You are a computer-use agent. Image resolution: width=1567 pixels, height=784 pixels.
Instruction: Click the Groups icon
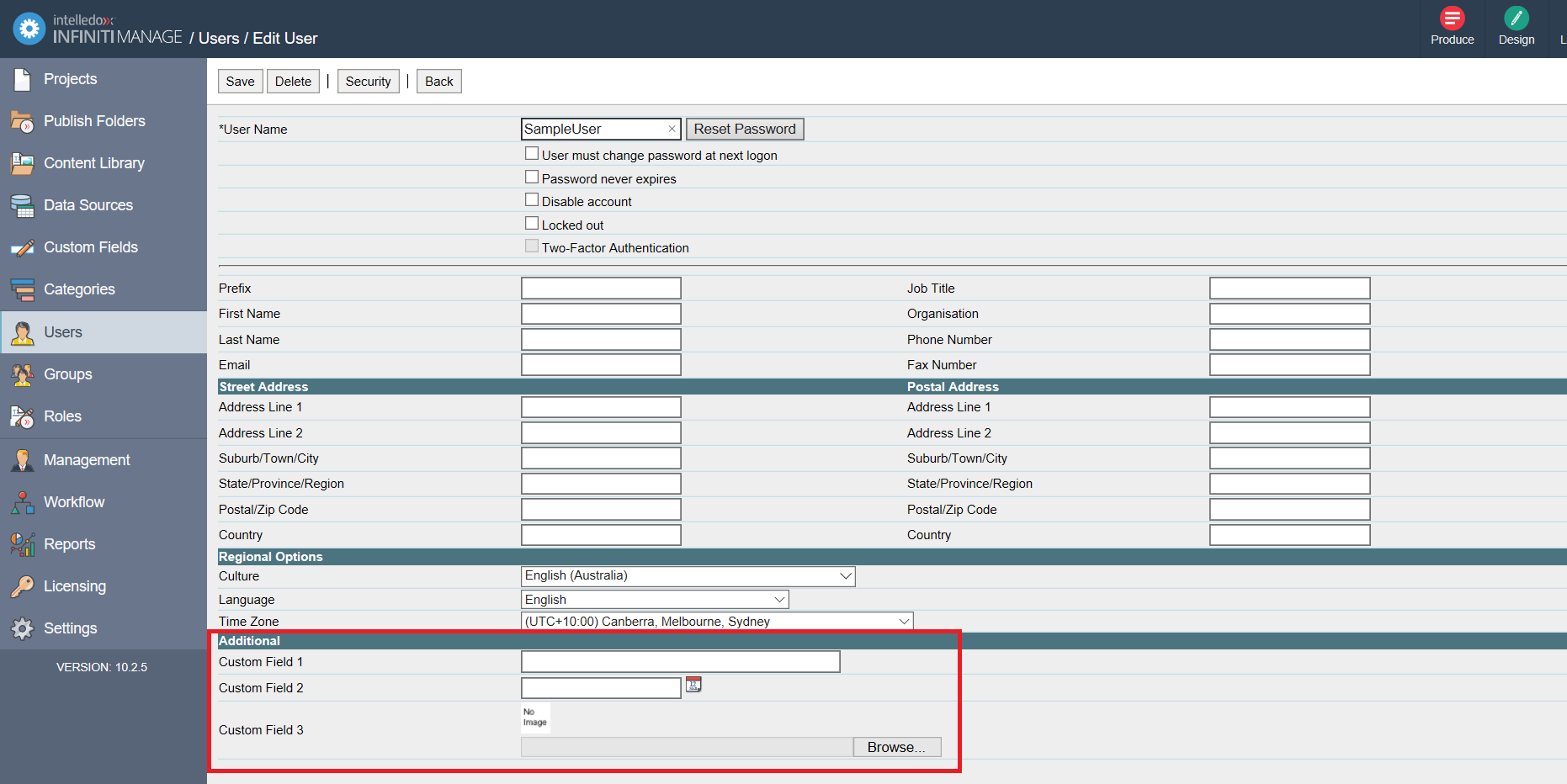(23, 374)
